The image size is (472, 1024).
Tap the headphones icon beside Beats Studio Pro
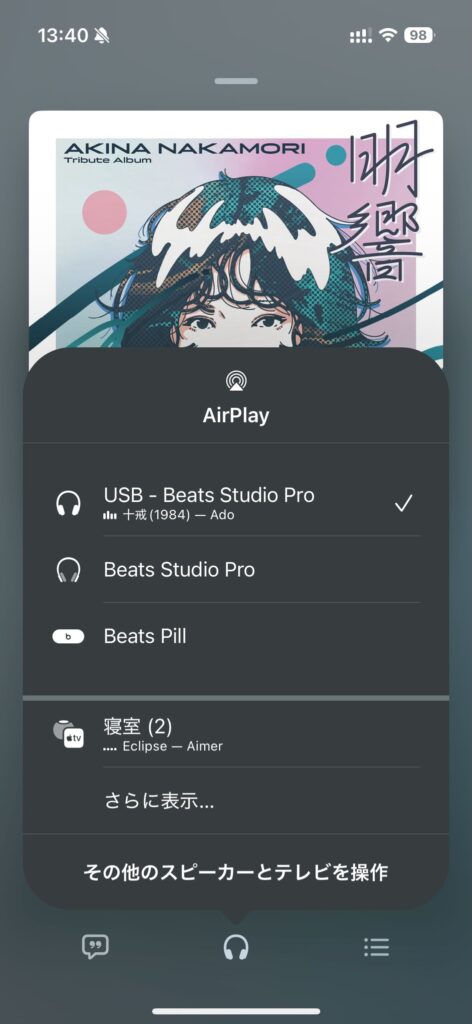click(x=68, y=569)
